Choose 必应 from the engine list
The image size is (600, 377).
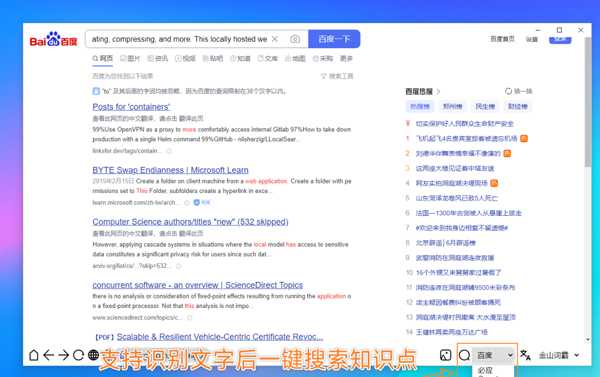(485, 370)
